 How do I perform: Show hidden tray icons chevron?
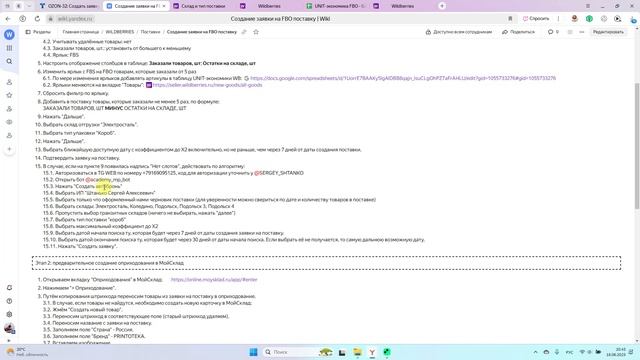pyautogui.click(x=535, y=352)
